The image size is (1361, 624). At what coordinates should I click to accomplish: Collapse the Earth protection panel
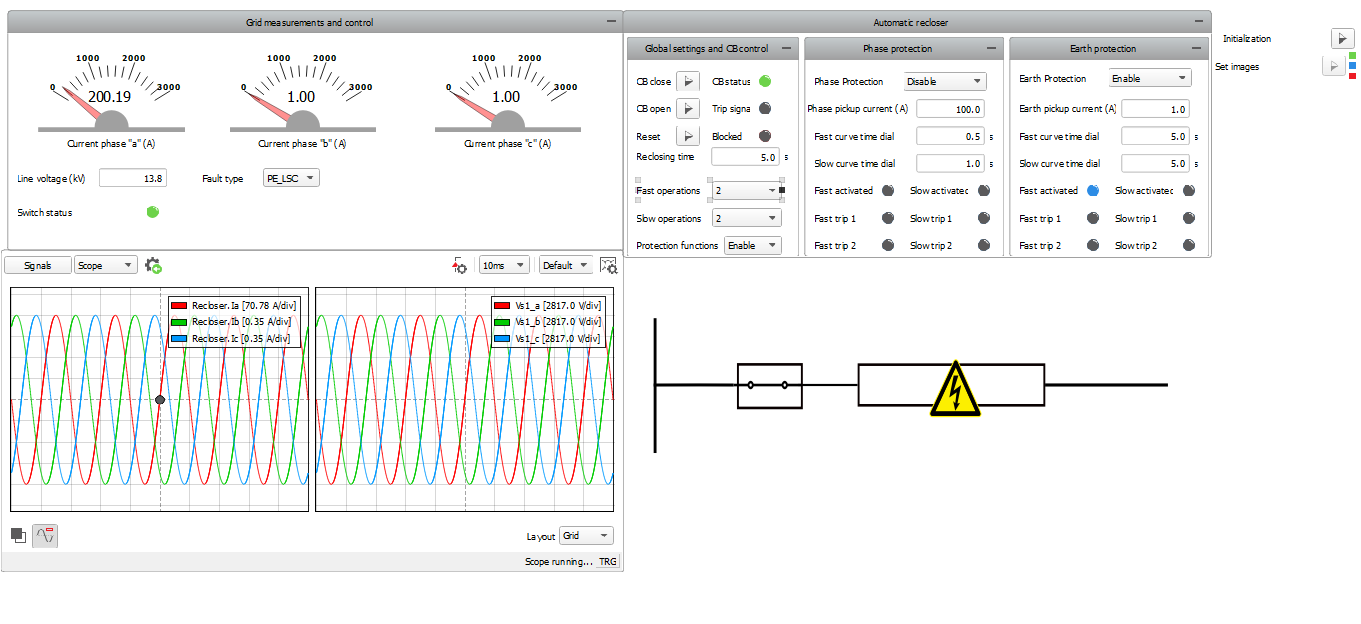pyautogui.click(x=1197, y=48)
